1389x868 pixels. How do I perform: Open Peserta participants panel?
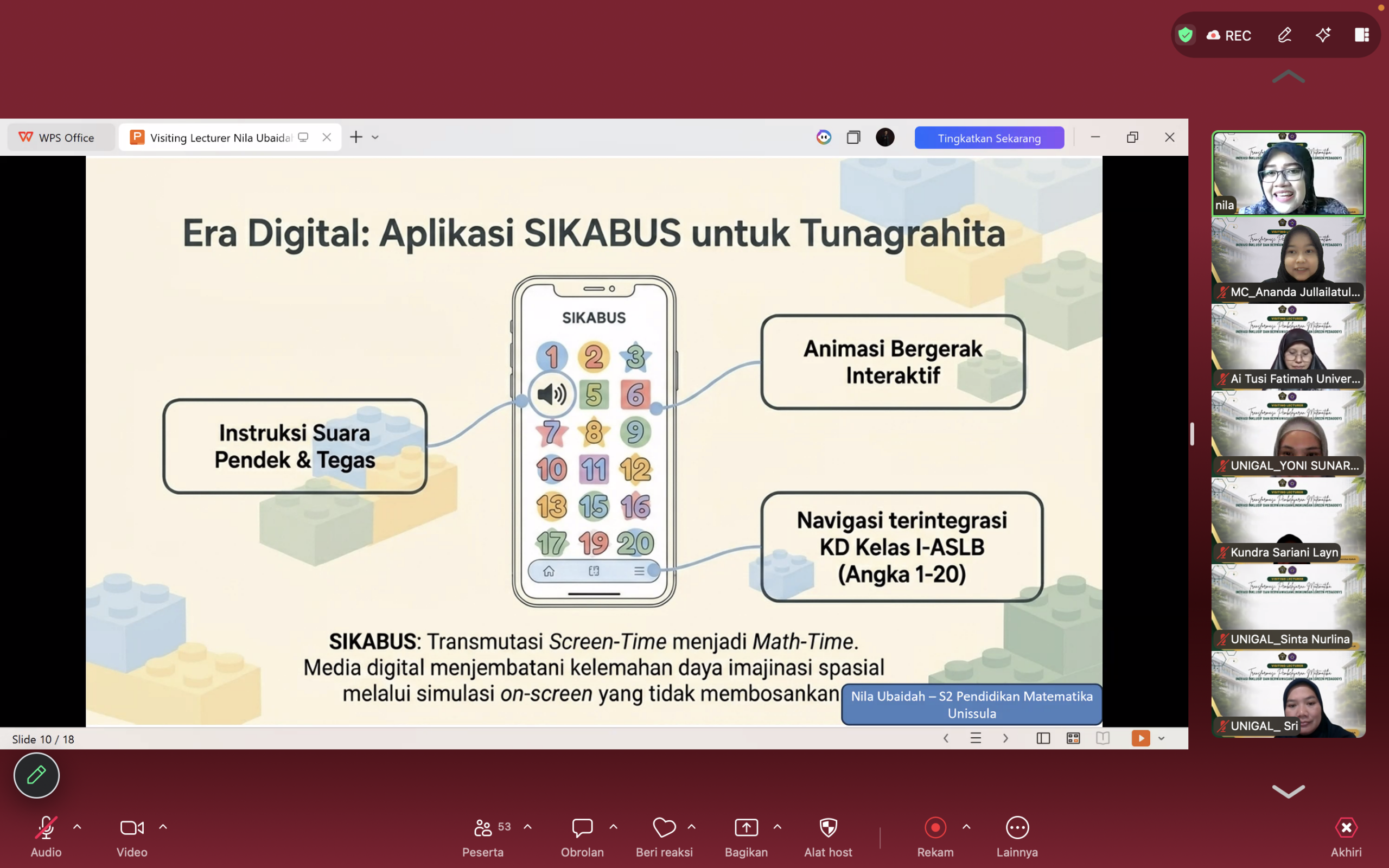483,836
